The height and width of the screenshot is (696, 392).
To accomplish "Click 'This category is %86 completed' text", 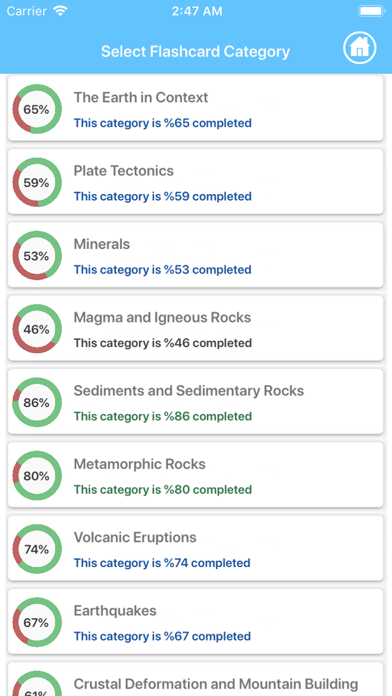I will coord(162,416).
